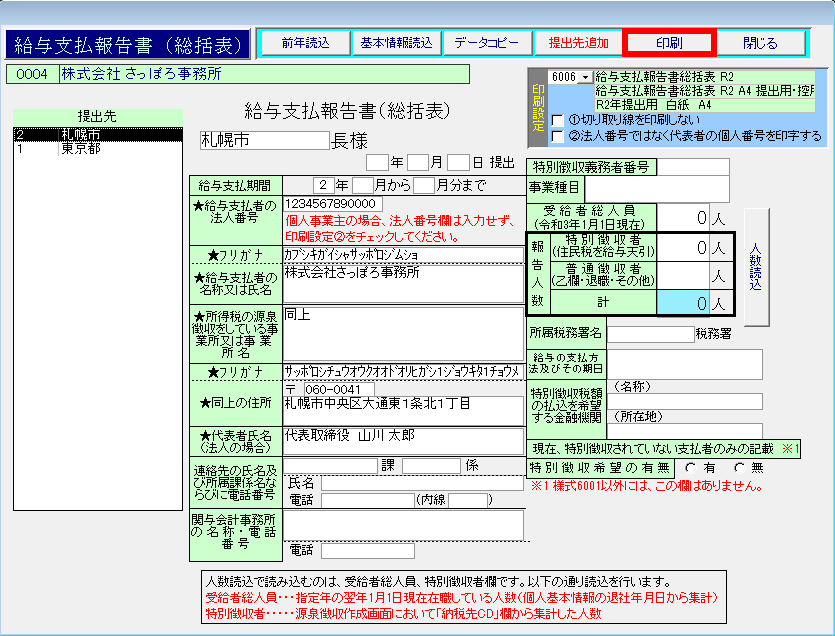The image size is (835, 636).
Task: Enable ①切り取り線を印刷しない checkbox
Action: tap(558, 119)
